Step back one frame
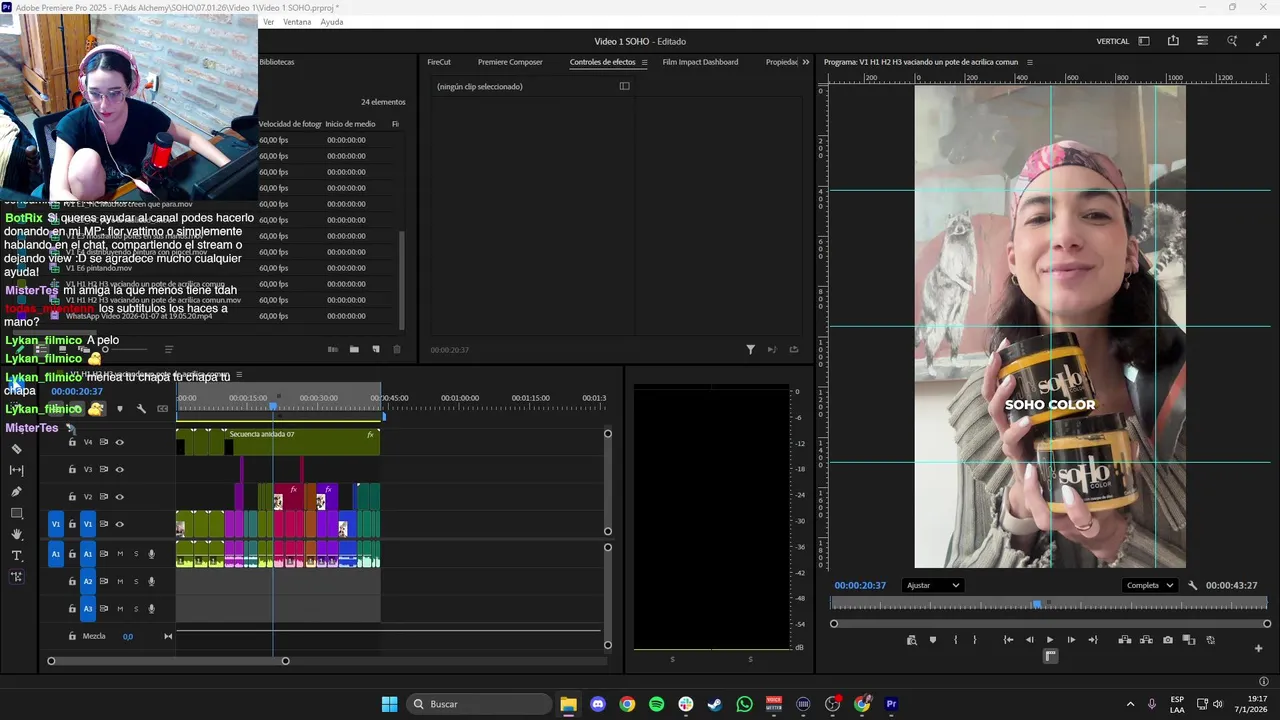Image resolution: width=1280 pixels, height=720 pixels. click(x=1029, y=640)
